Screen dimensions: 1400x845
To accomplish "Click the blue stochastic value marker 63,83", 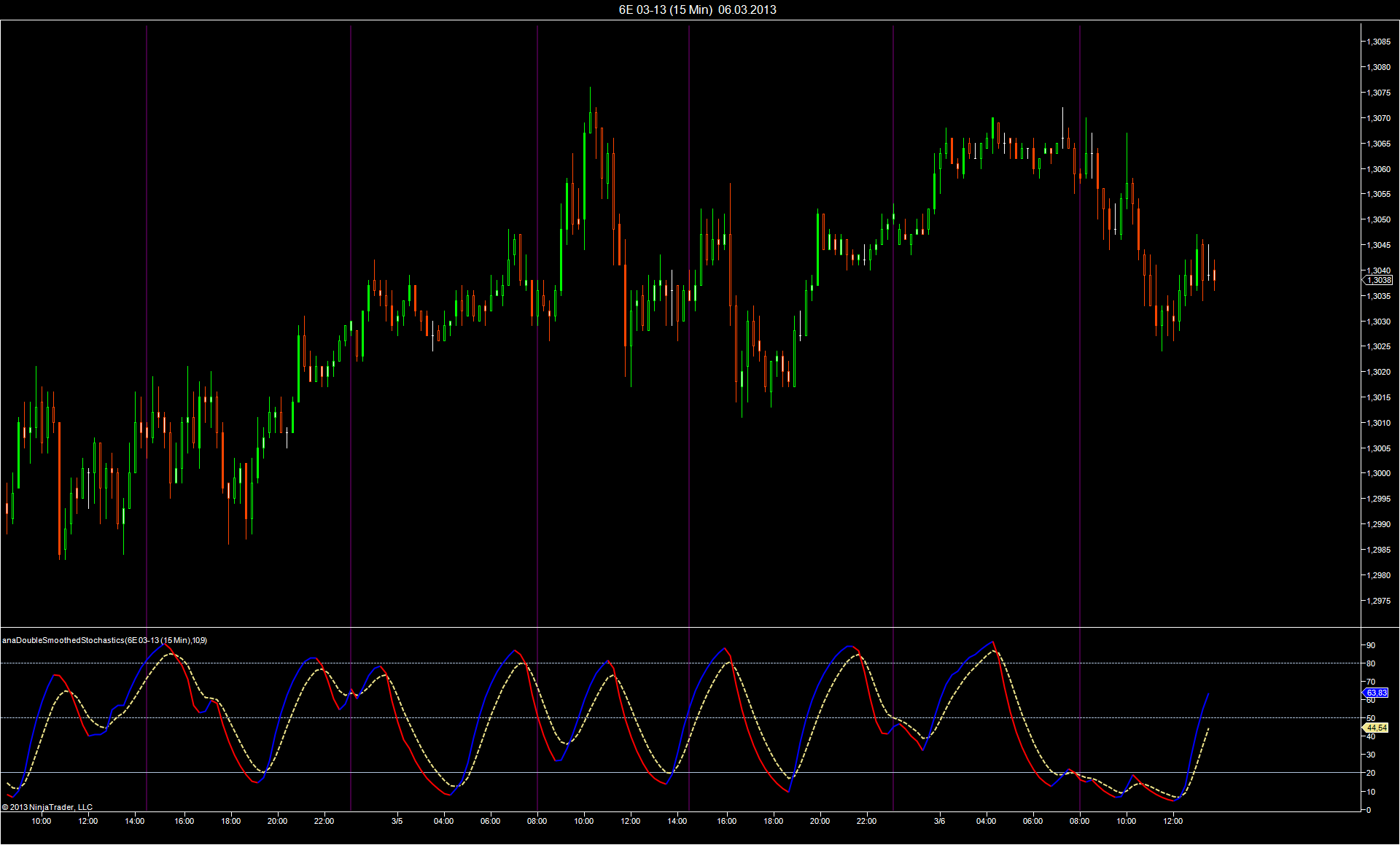I will (1376, 693).
